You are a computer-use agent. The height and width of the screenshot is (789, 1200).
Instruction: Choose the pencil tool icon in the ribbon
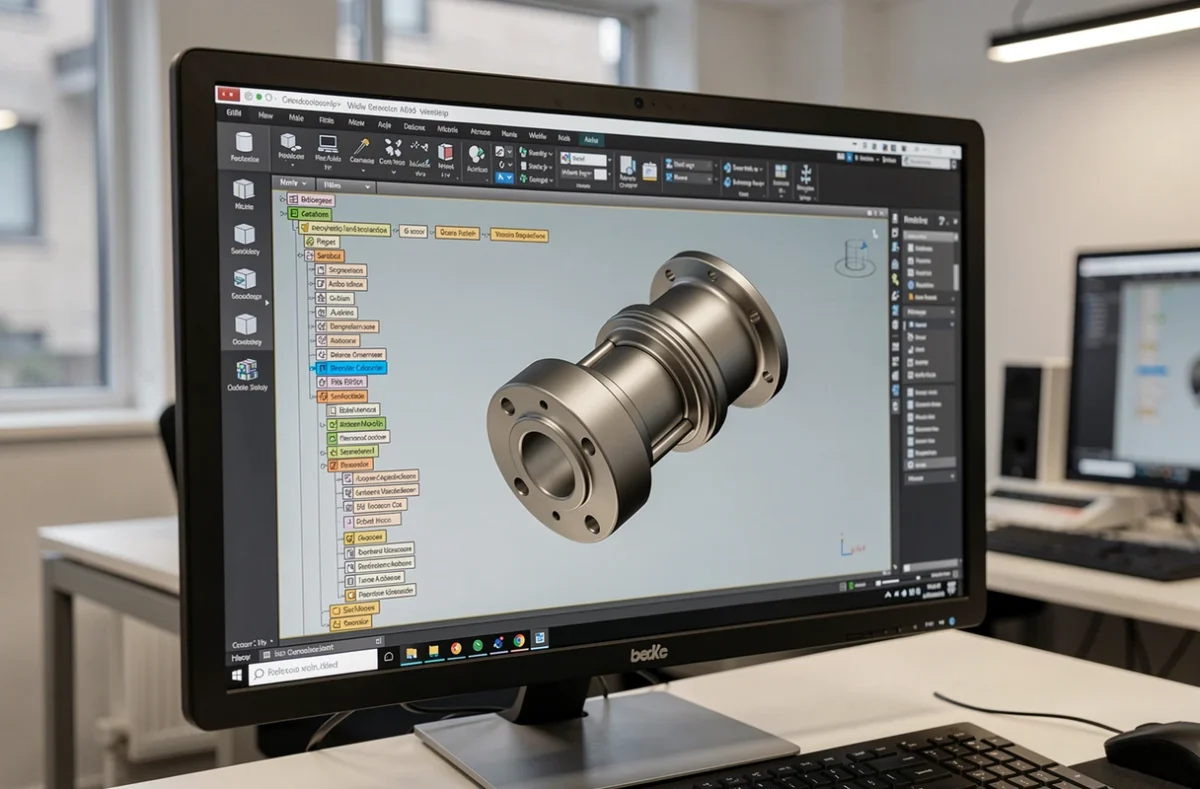point(361,146)
